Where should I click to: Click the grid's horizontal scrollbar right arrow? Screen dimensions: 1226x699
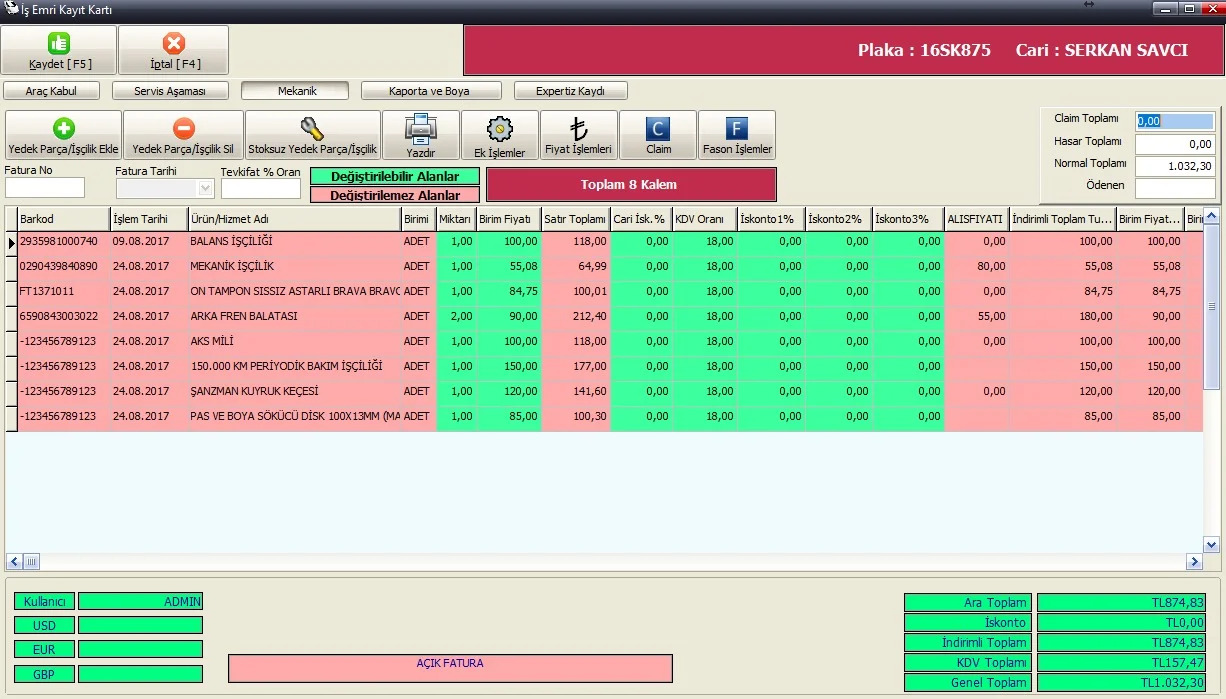click(1194, 562)
